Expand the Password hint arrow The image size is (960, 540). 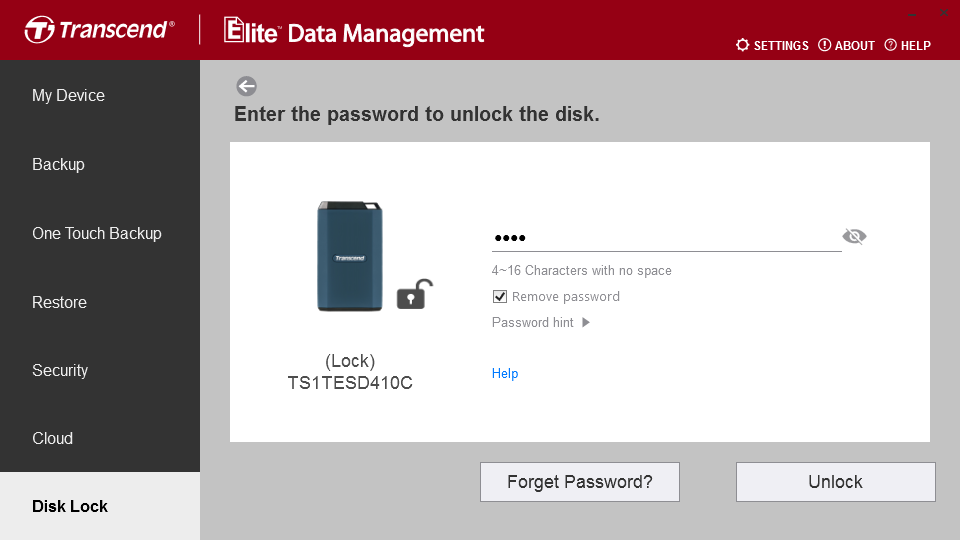pyautogui.click(x=586, y=323)
